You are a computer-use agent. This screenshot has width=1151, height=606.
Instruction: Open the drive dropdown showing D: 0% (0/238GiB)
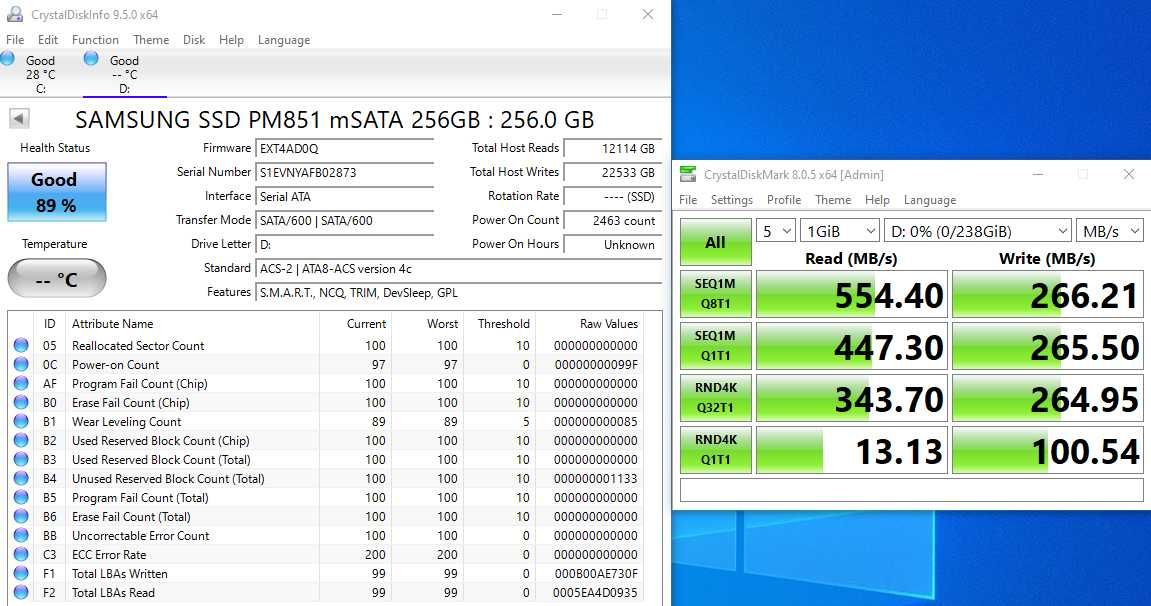click(x=978, y=231)
